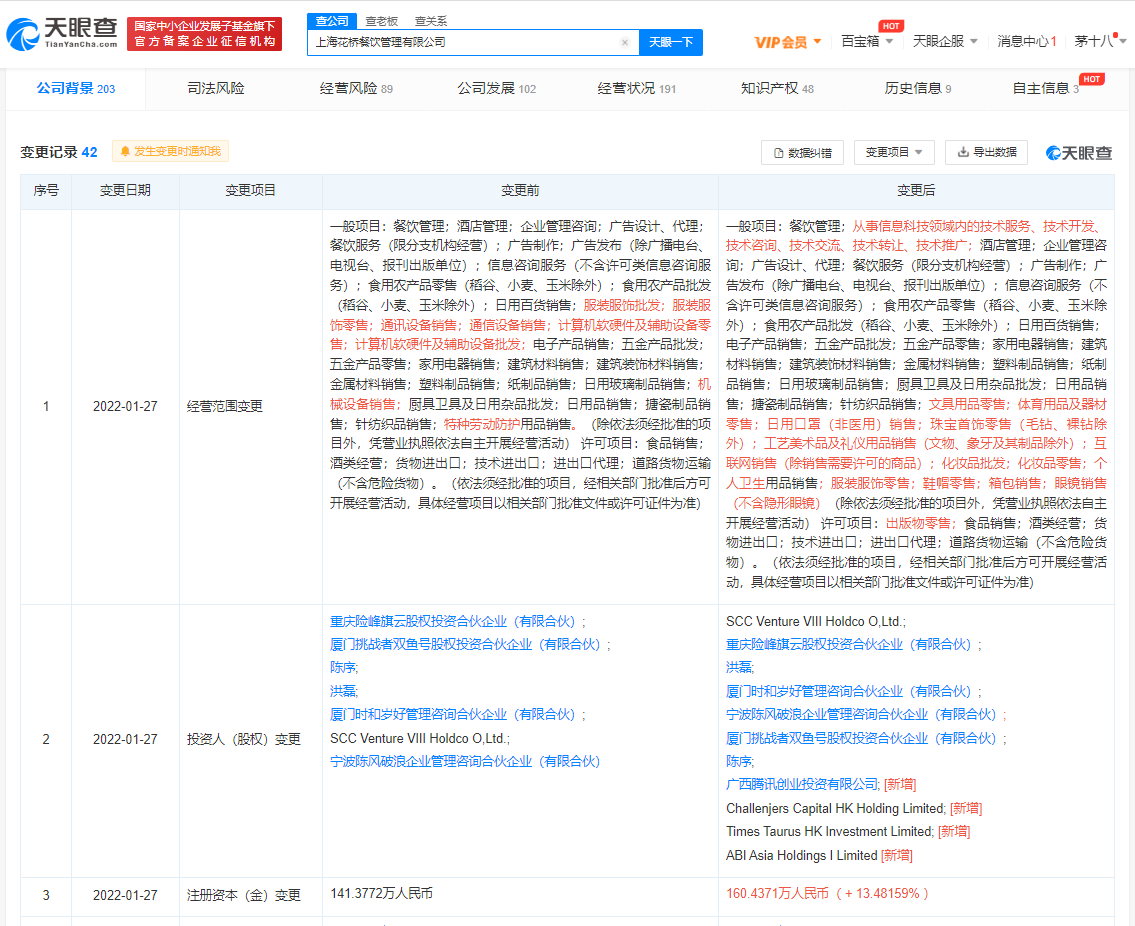Expand the 天眼企服 dropdown menu

945,42
